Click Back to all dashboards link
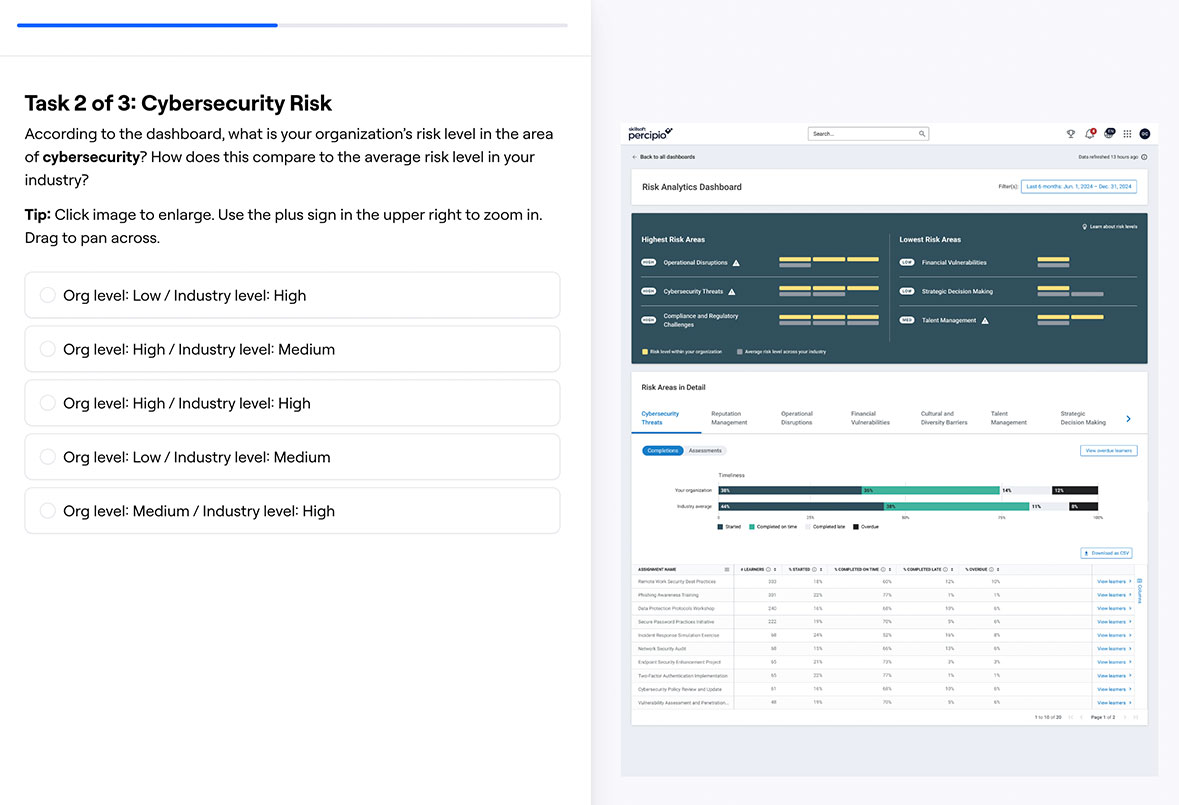 click(x=664, y=157)
